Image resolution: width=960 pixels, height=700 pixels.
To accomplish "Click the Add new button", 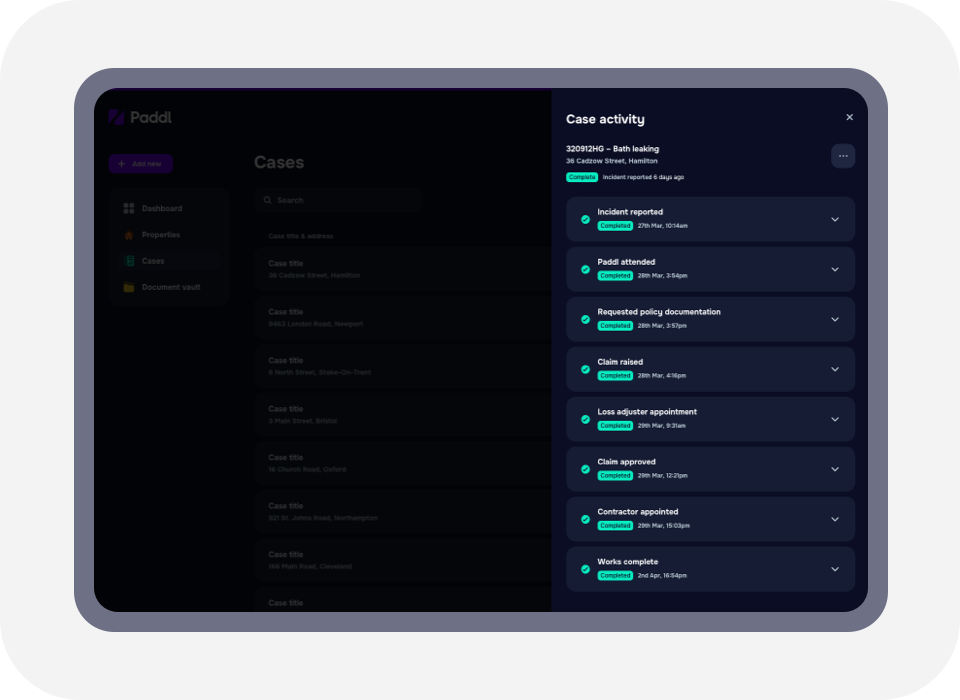I will tap(141, 164).
